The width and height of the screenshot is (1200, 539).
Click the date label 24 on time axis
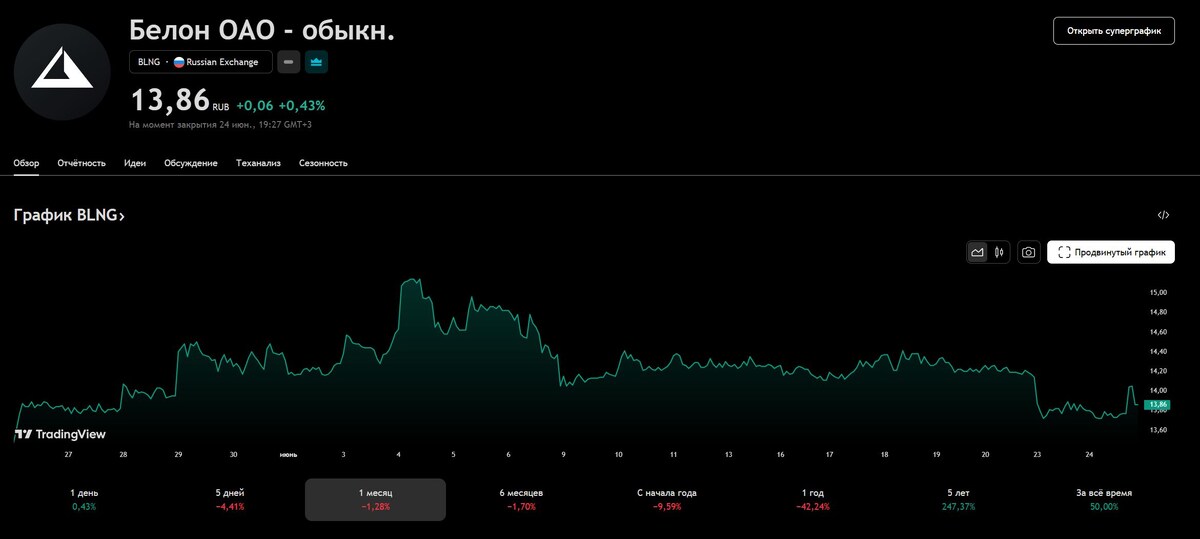[1089, 455]
